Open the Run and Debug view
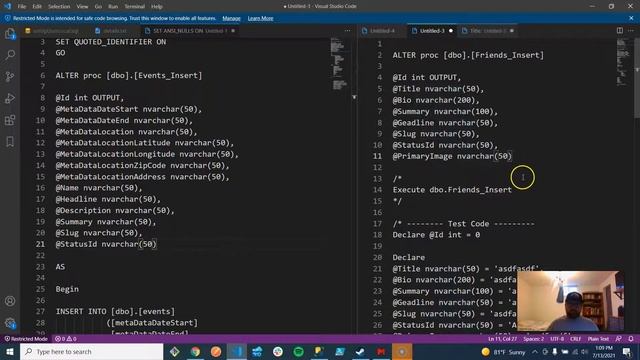The width and height of the screenshot is (640, 360). coord(10,98)
